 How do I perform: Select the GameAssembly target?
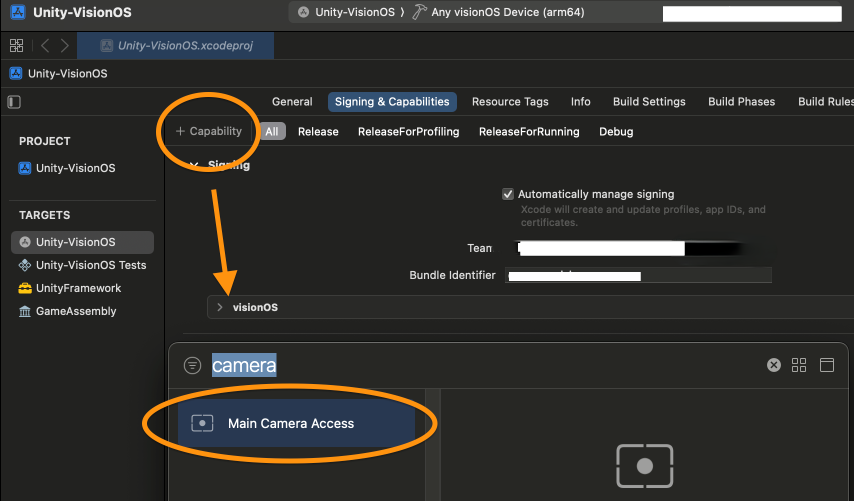[76, 311]
